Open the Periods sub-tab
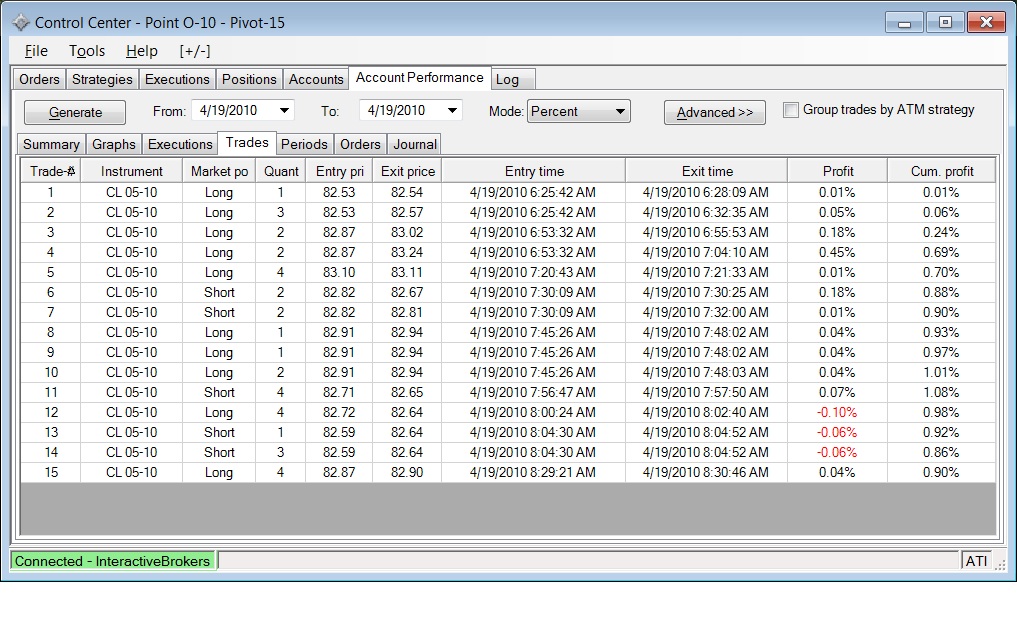The height and width of the screenshot is (630, 1017). pos(304,144)
